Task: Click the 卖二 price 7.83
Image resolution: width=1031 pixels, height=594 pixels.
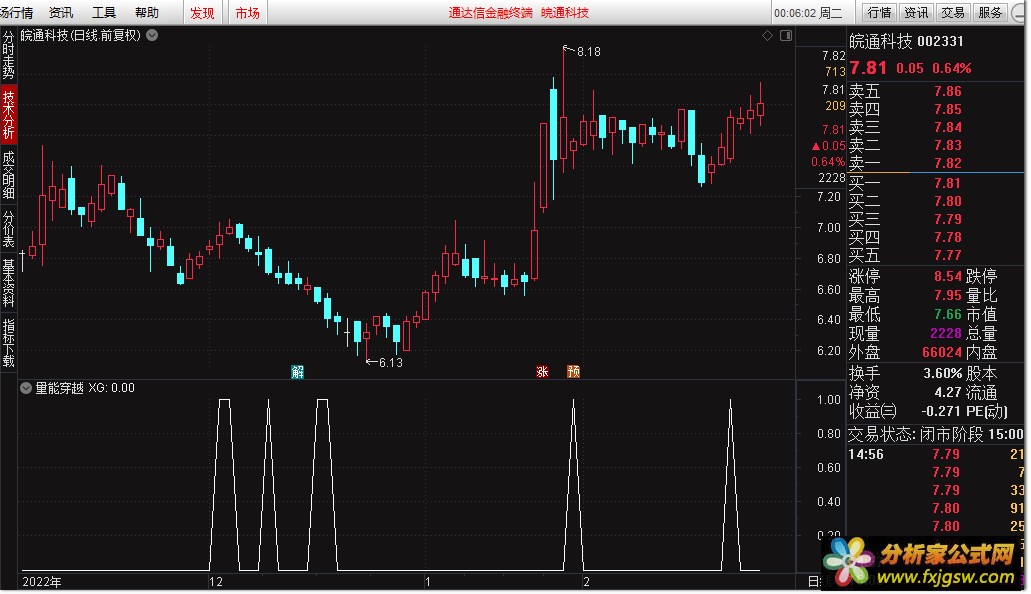Action: click(x=947, y=145)
